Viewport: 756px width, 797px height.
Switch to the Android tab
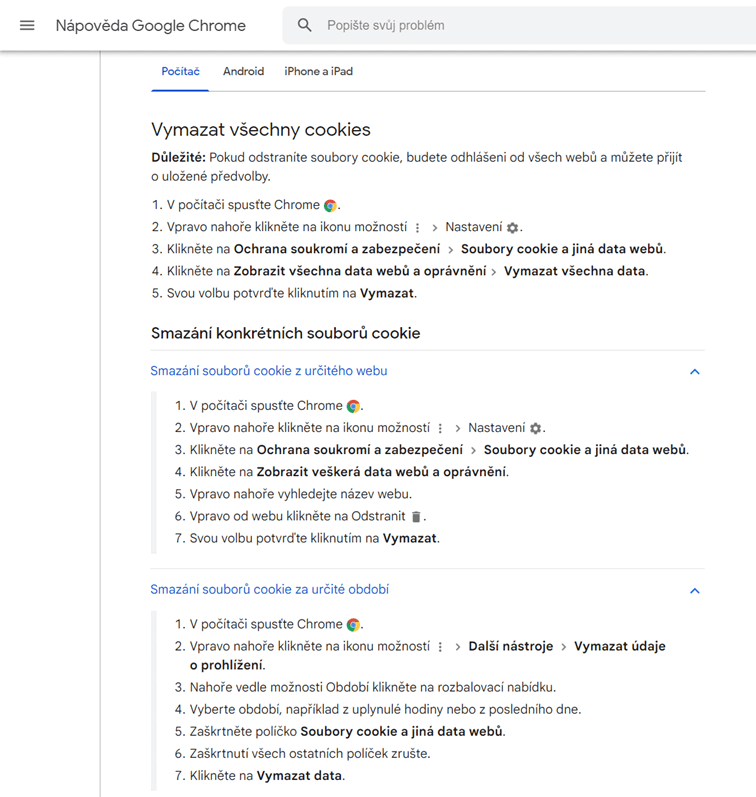tap(243, 72)
